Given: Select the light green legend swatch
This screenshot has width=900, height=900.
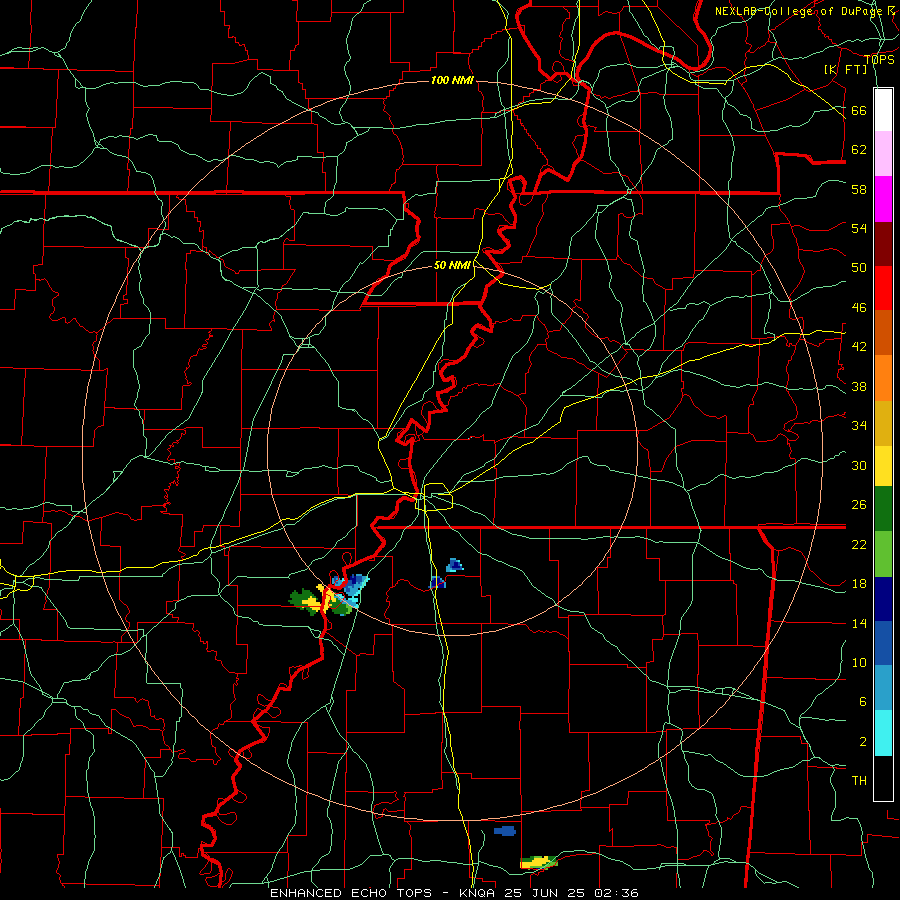Looking at the screenshot, I should point(883,554).
